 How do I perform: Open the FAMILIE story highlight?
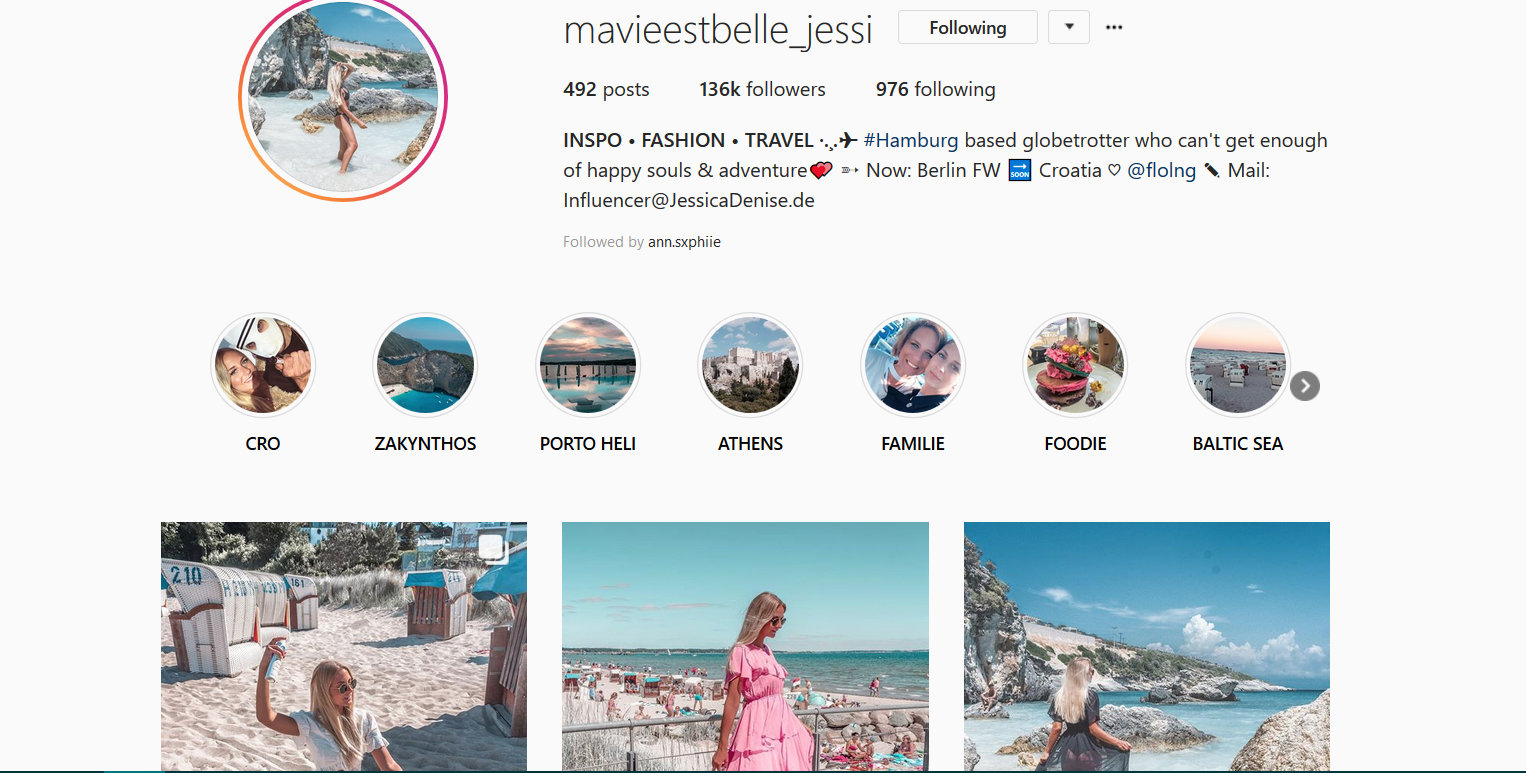913,365
